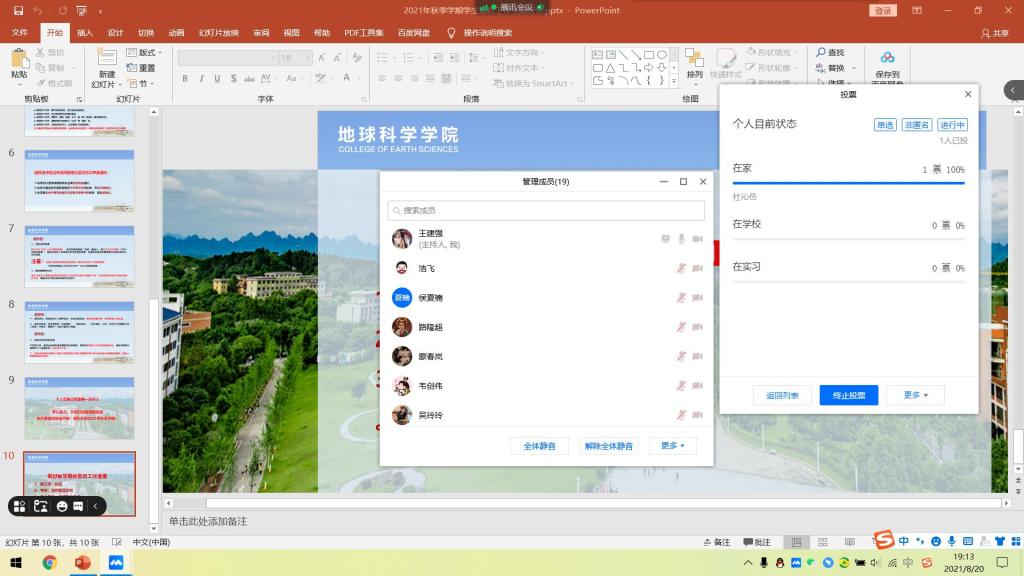Toggle Comments (批注) in the status bar

coord(757,542)
